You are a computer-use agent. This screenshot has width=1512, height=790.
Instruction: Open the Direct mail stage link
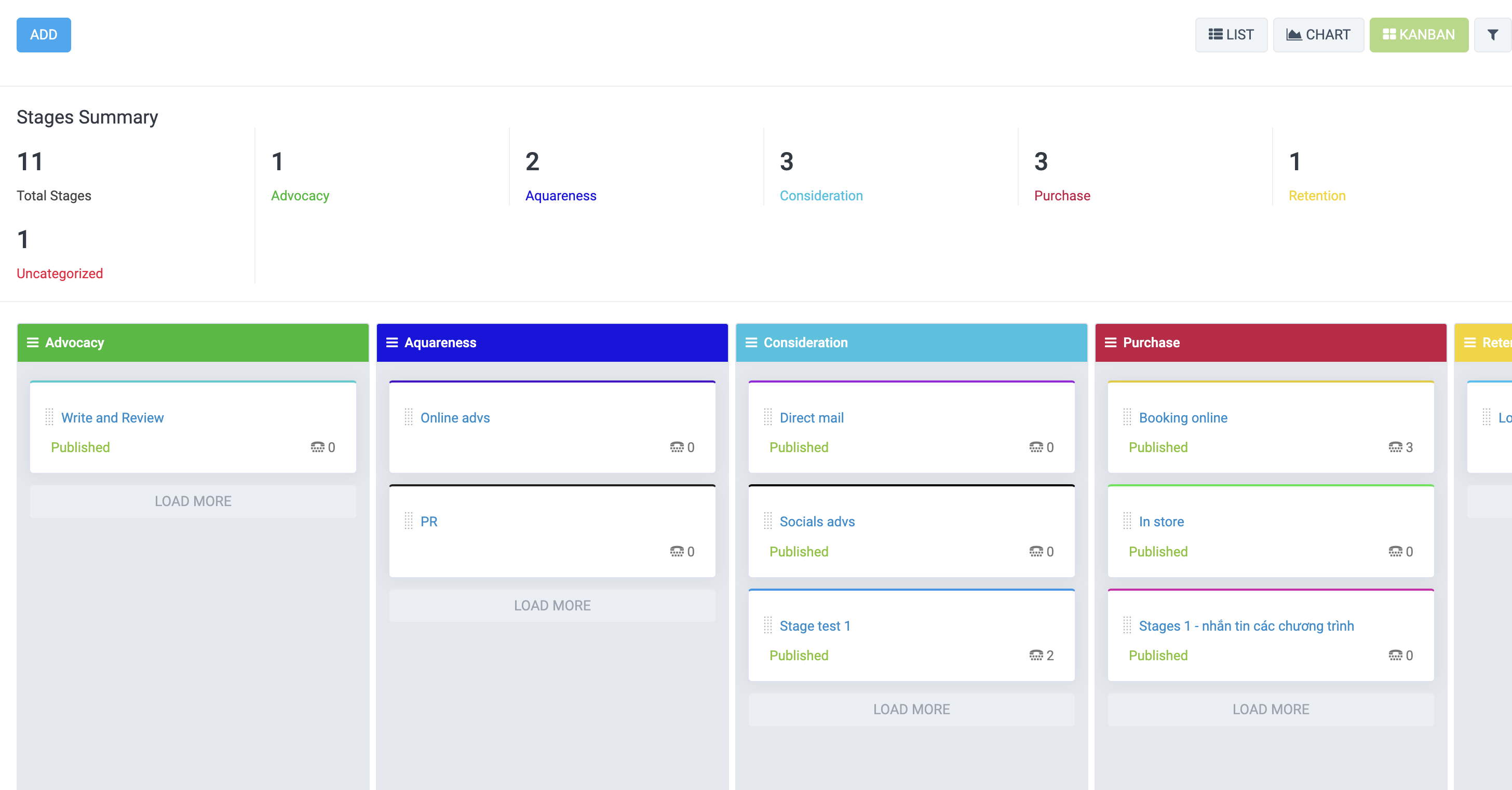[811, 418]
